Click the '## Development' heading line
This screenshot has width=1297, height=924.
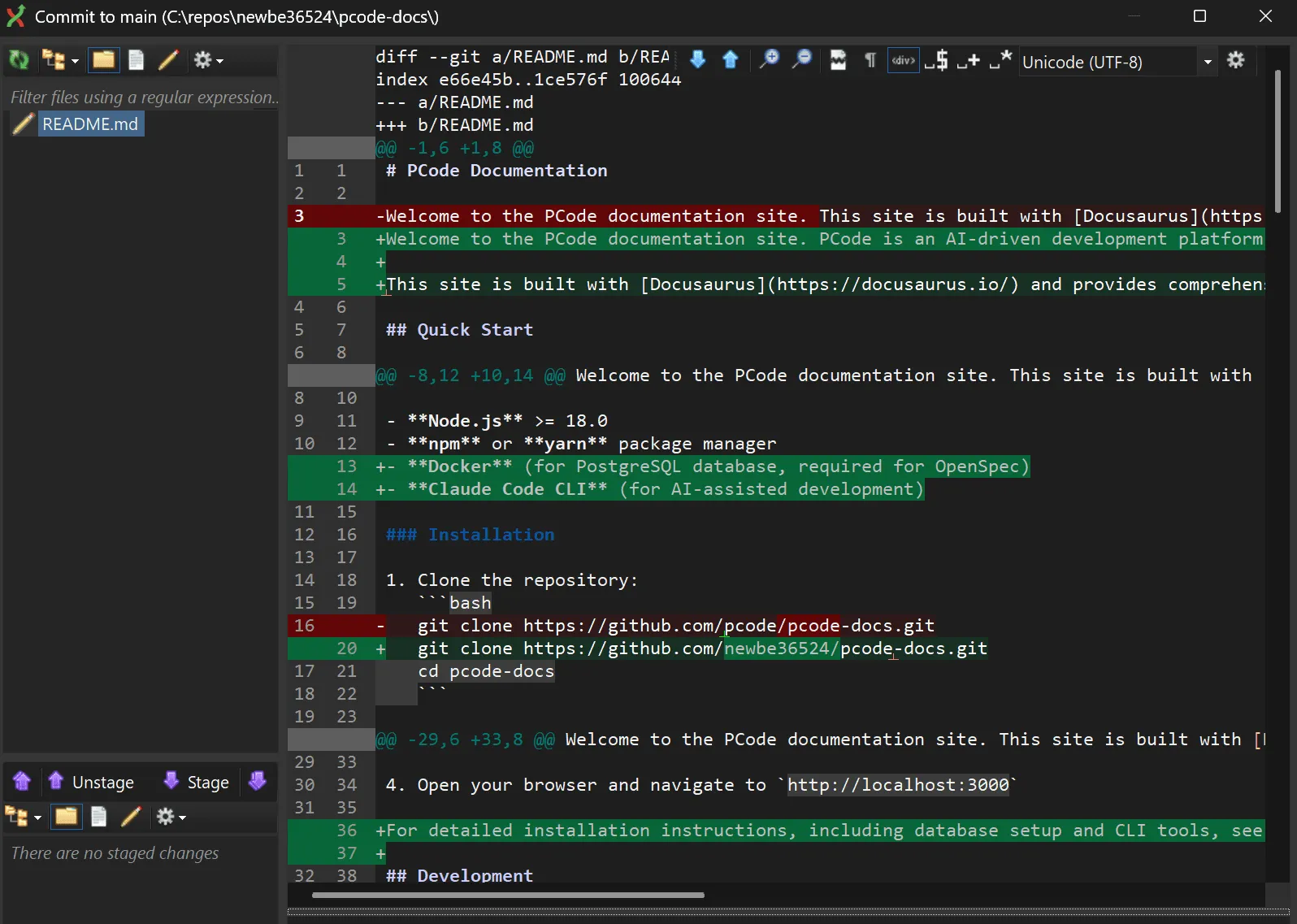coord(459,875)
